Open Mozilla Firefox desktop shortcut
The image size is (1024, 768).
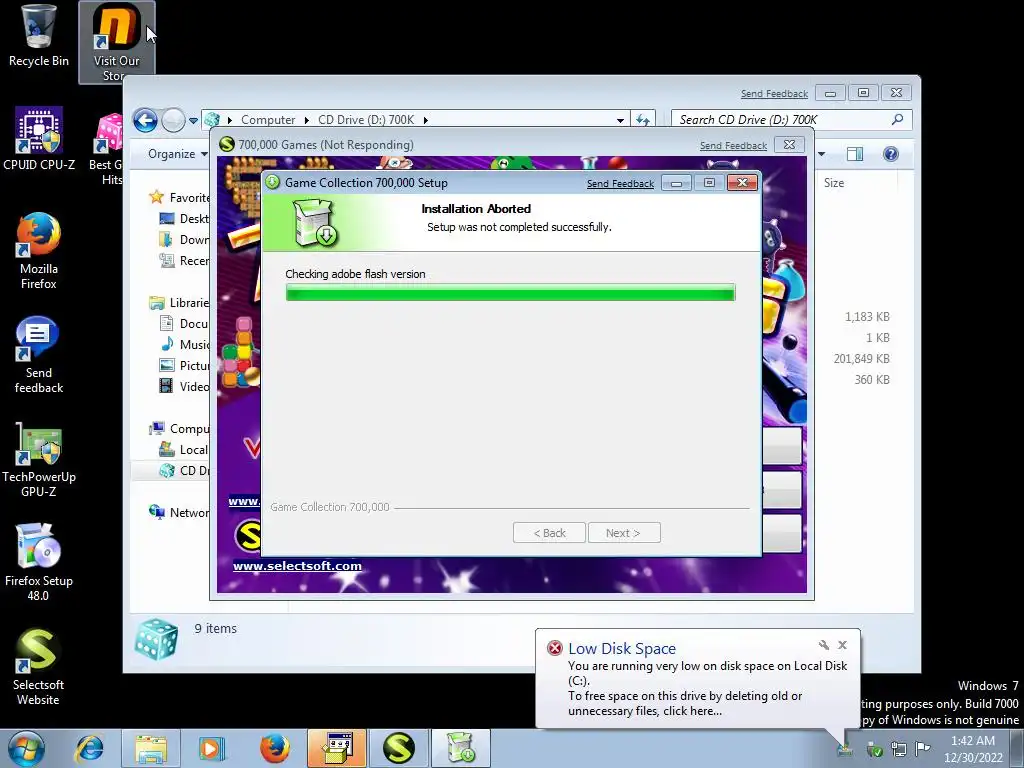click(39, 251)
